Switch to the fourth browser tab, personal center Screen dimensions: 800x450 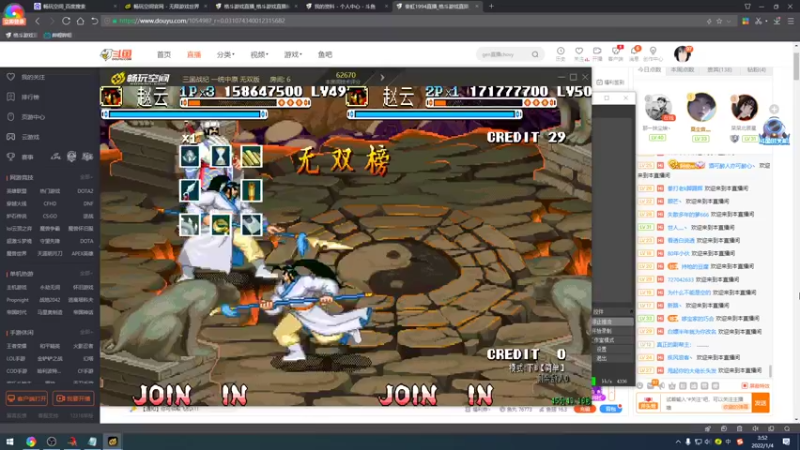(x=347, y=6)
